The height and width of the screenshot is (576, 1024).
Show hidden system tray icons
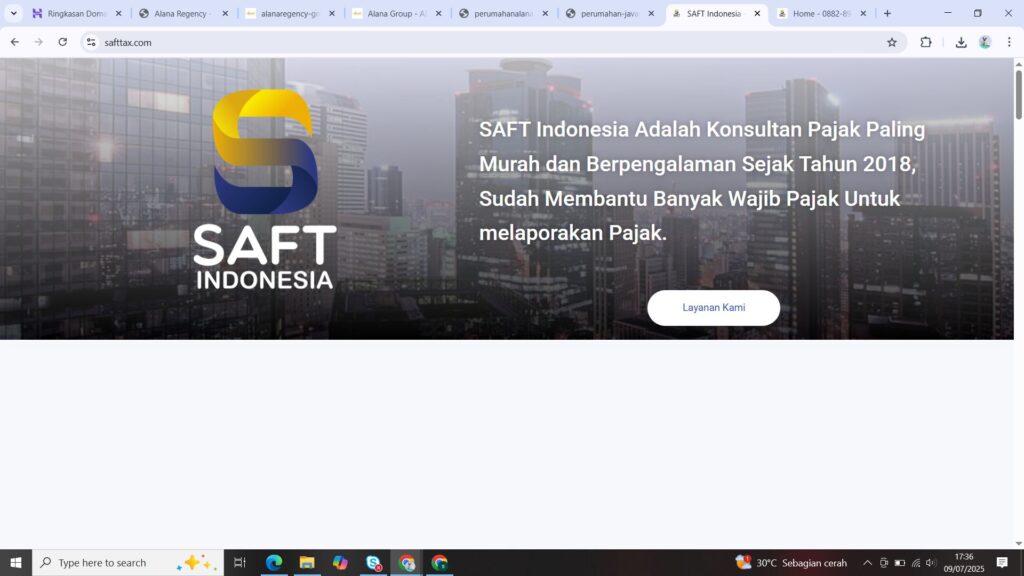867,563
